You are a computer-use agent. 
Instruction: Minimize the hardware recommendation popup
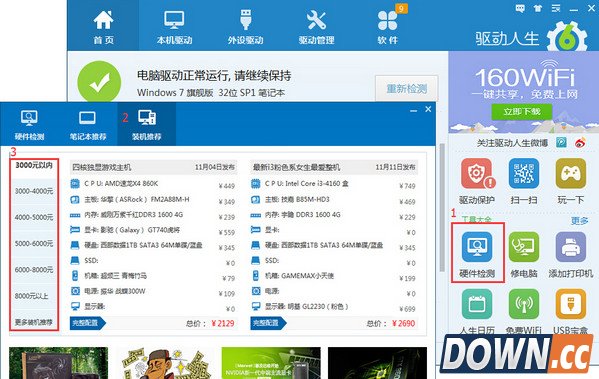(413, 110)
